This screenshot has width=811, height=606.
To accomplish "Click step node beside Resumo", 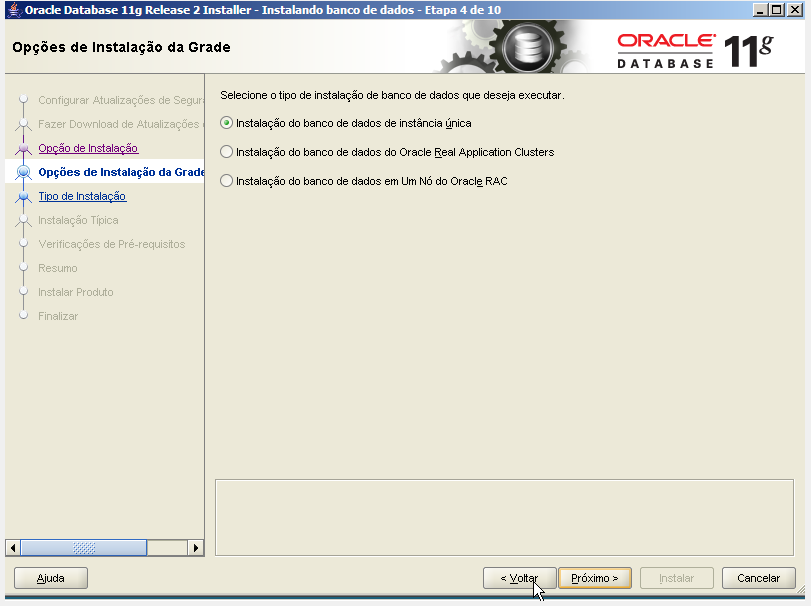I will [23, 267].
